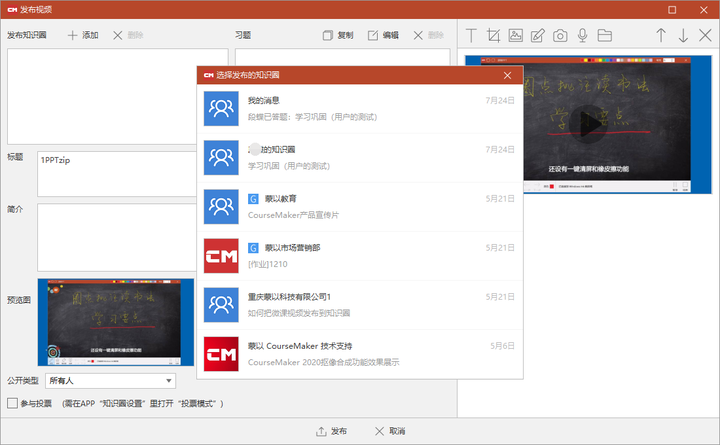Screen dimensions: 720x445
Task: Move item down with down arrow
Action: [x=683, y=35]
